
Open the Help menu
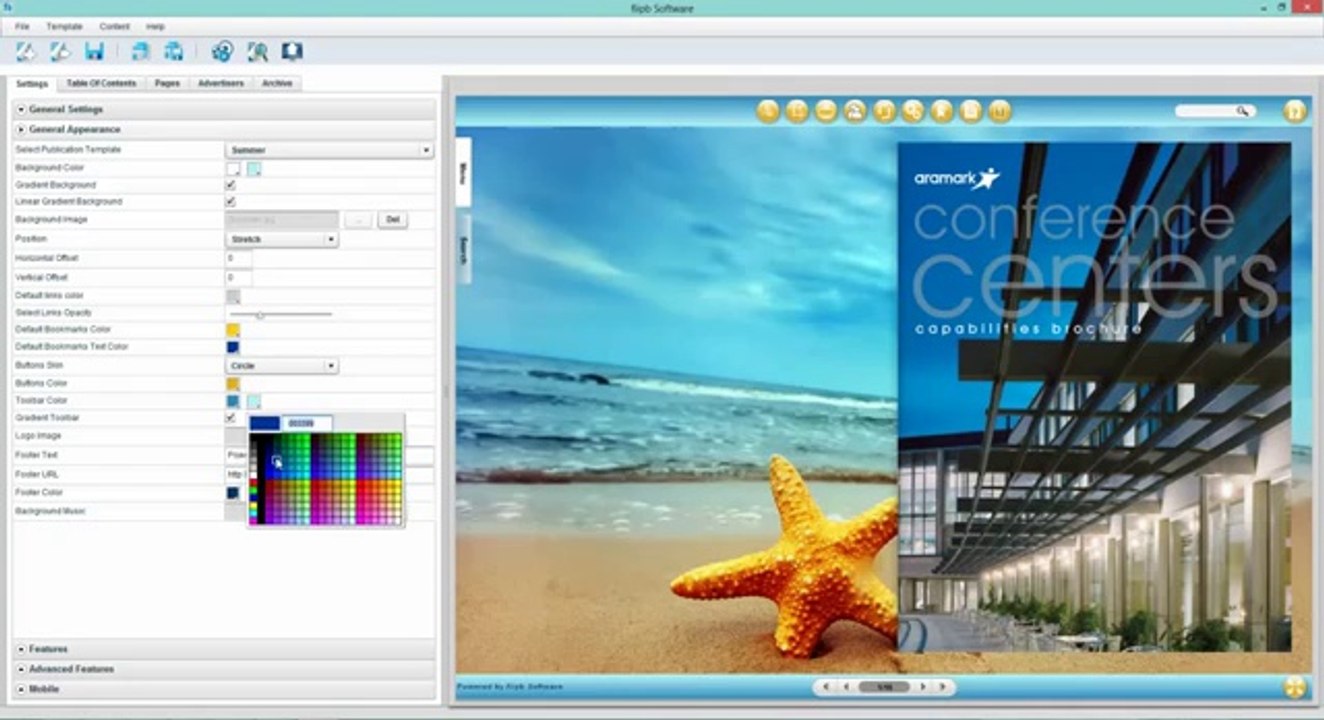(155, 26)
